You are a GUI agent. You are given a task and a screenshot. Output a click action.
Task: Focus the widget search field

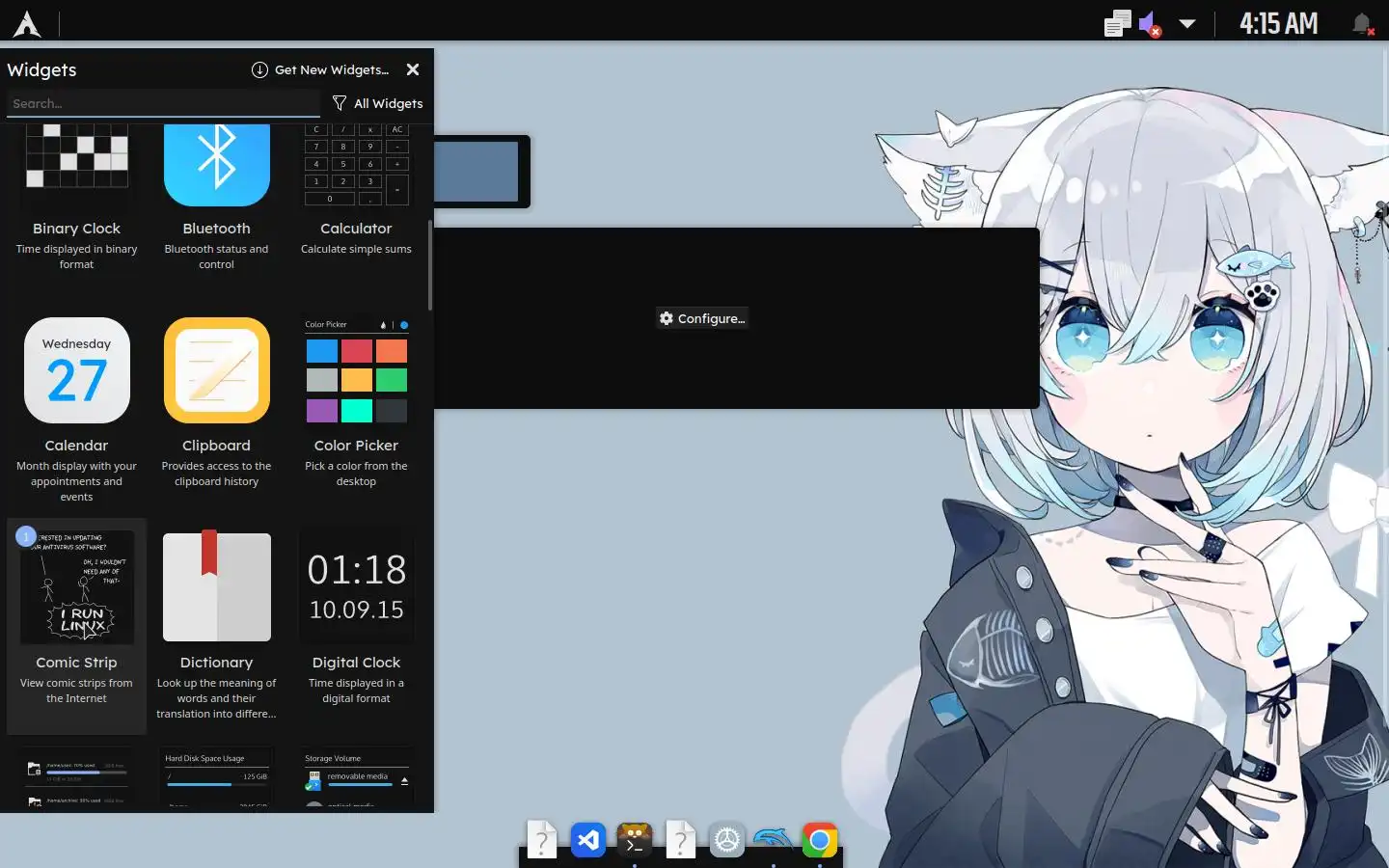[163, 103]
